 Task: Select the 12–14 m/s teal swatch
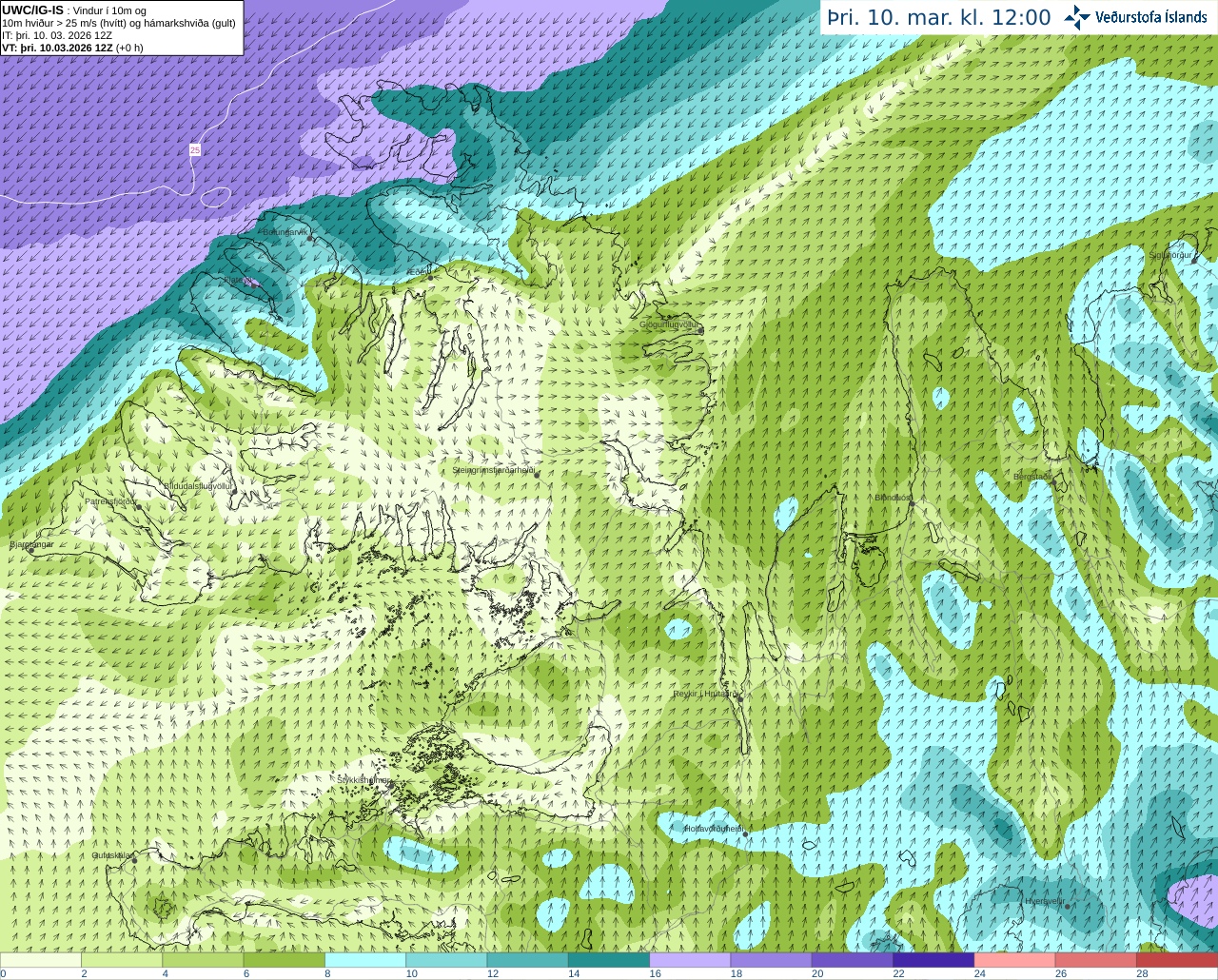(x=527, y=959)
